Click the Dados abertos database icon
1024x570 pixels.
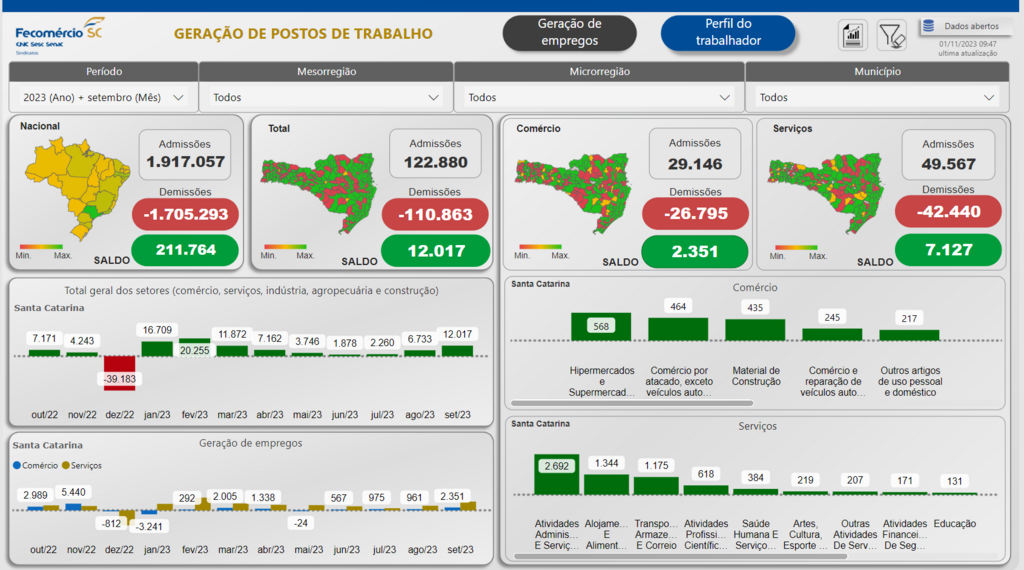[x=928, y=27]
